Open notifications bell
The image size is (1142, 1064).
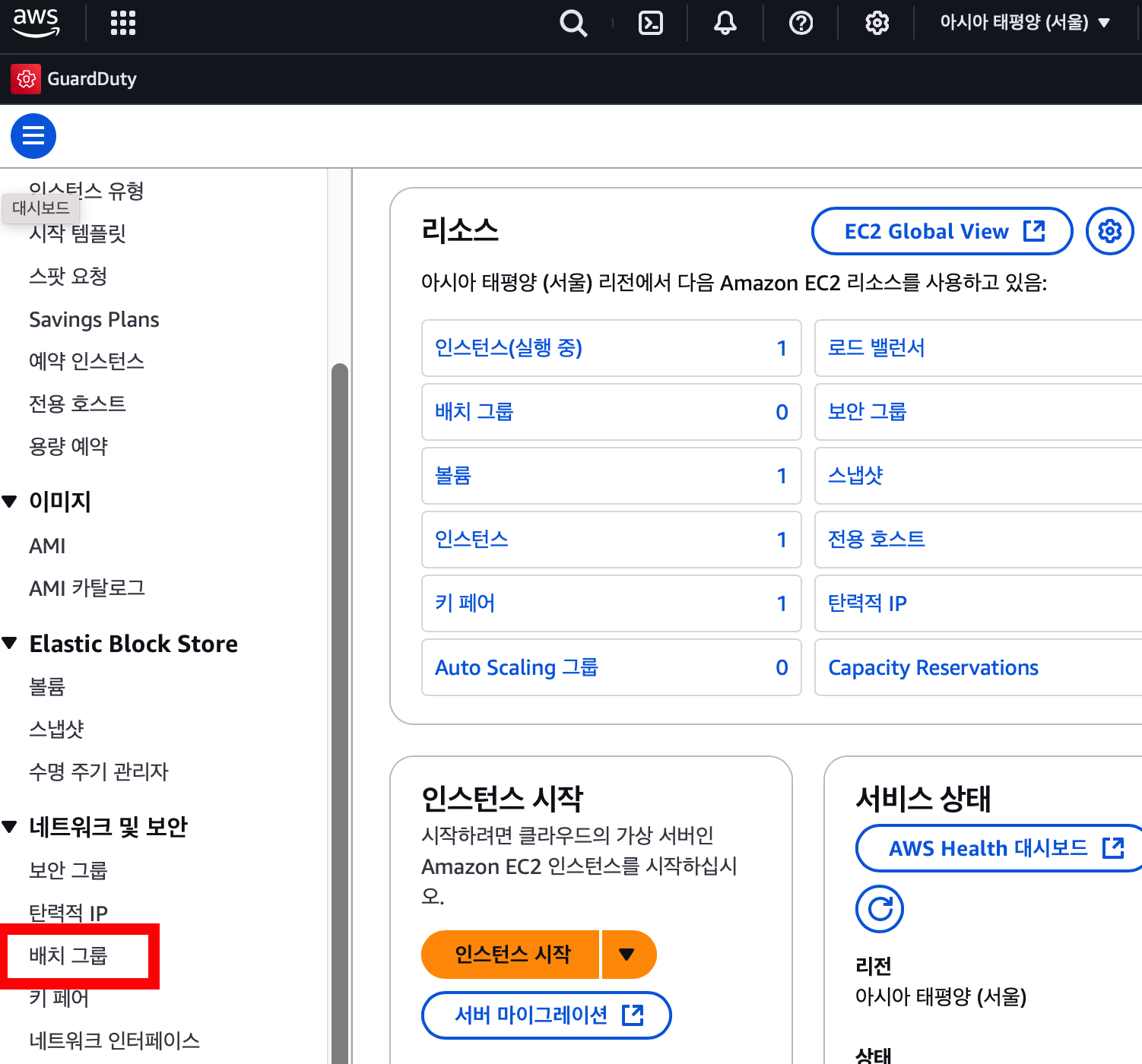tap(725, 23)
